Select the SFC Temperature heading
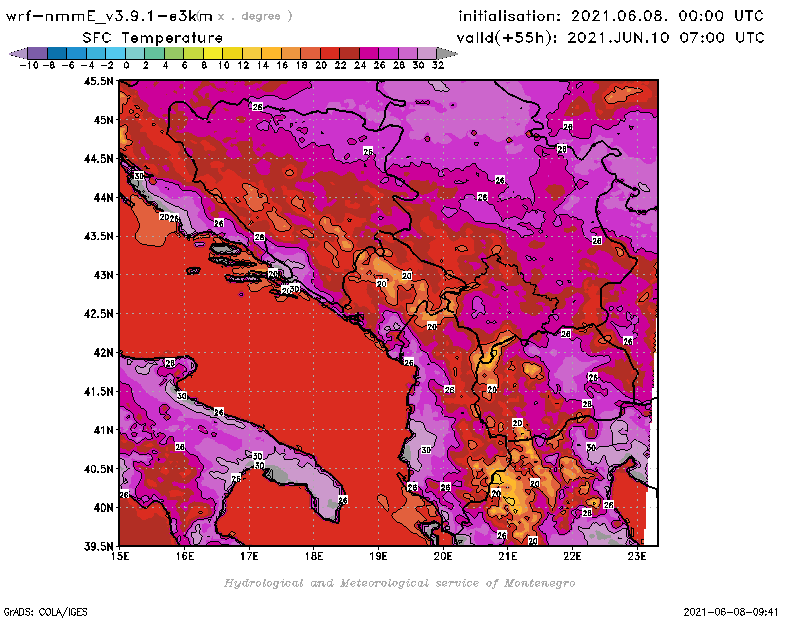 pos(153,38)
